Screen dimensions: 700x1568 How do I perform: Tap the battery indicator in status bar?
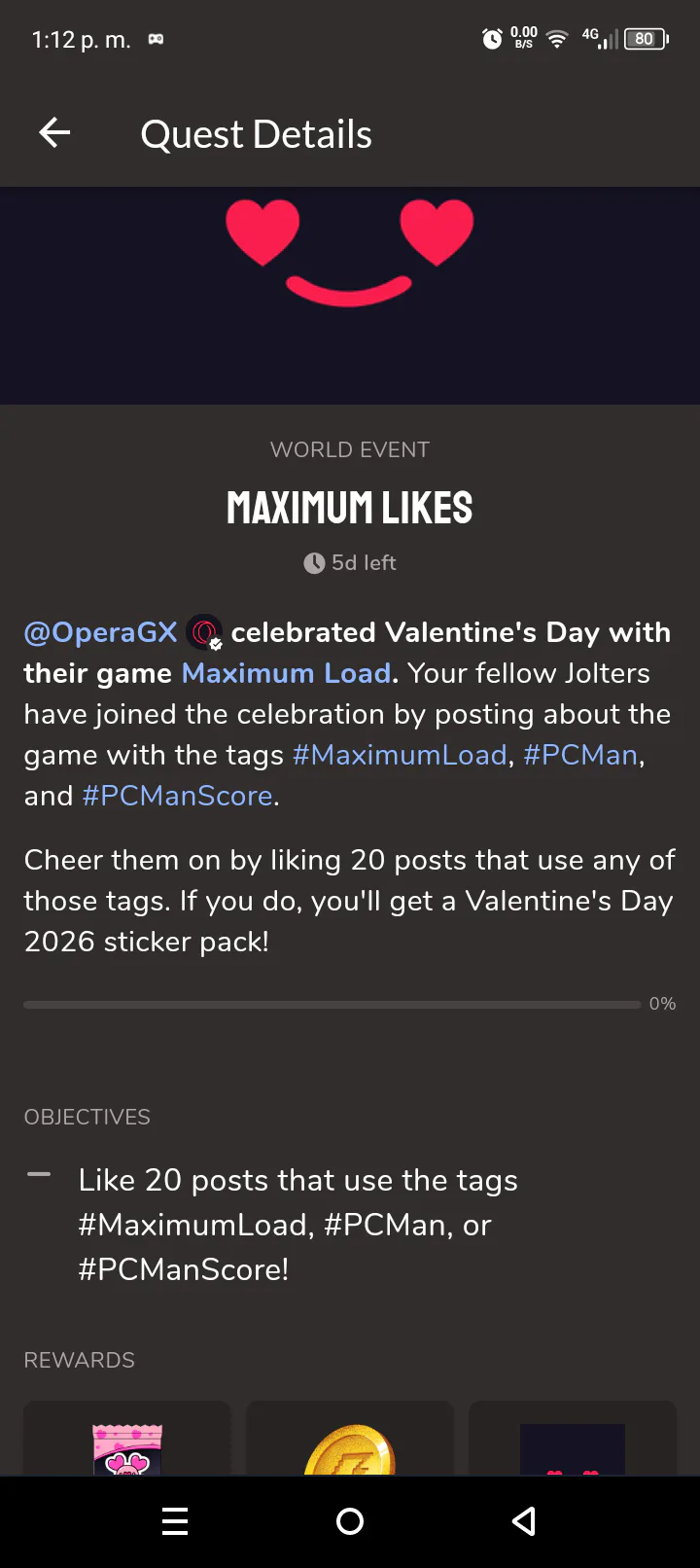click(646, 39)
